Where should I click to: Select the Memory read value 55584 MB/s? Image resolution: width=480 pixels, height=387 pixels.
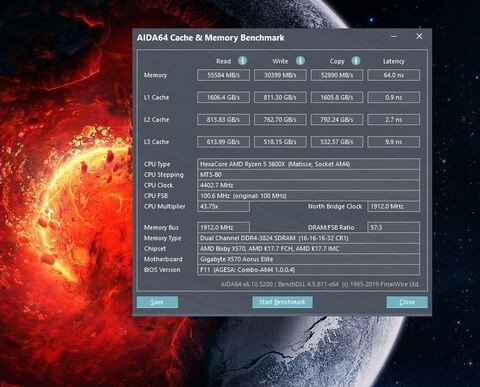pyautogui.click(x=223, y=75)
